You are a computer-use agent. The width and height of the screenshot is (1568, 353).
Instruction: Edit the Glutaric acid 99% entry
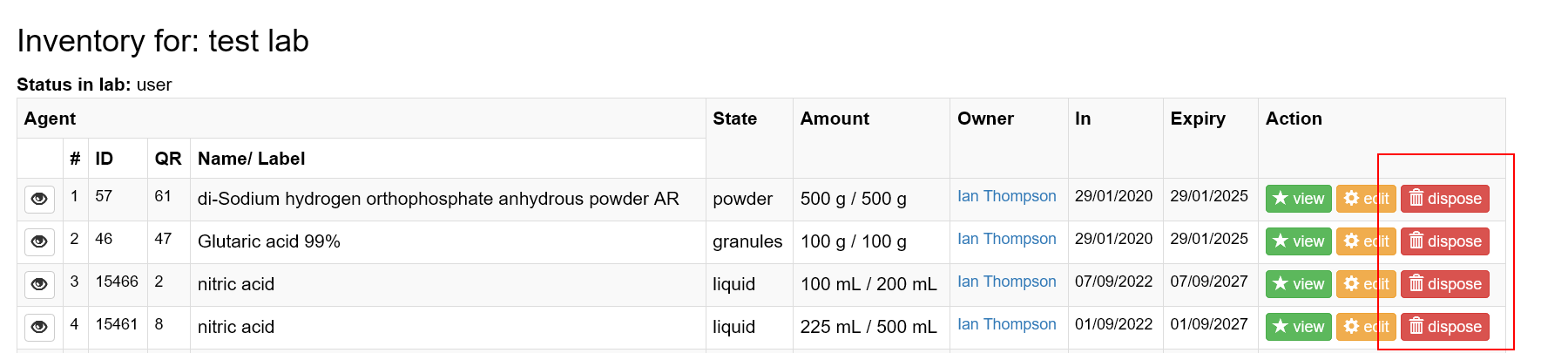(1365, 241)
